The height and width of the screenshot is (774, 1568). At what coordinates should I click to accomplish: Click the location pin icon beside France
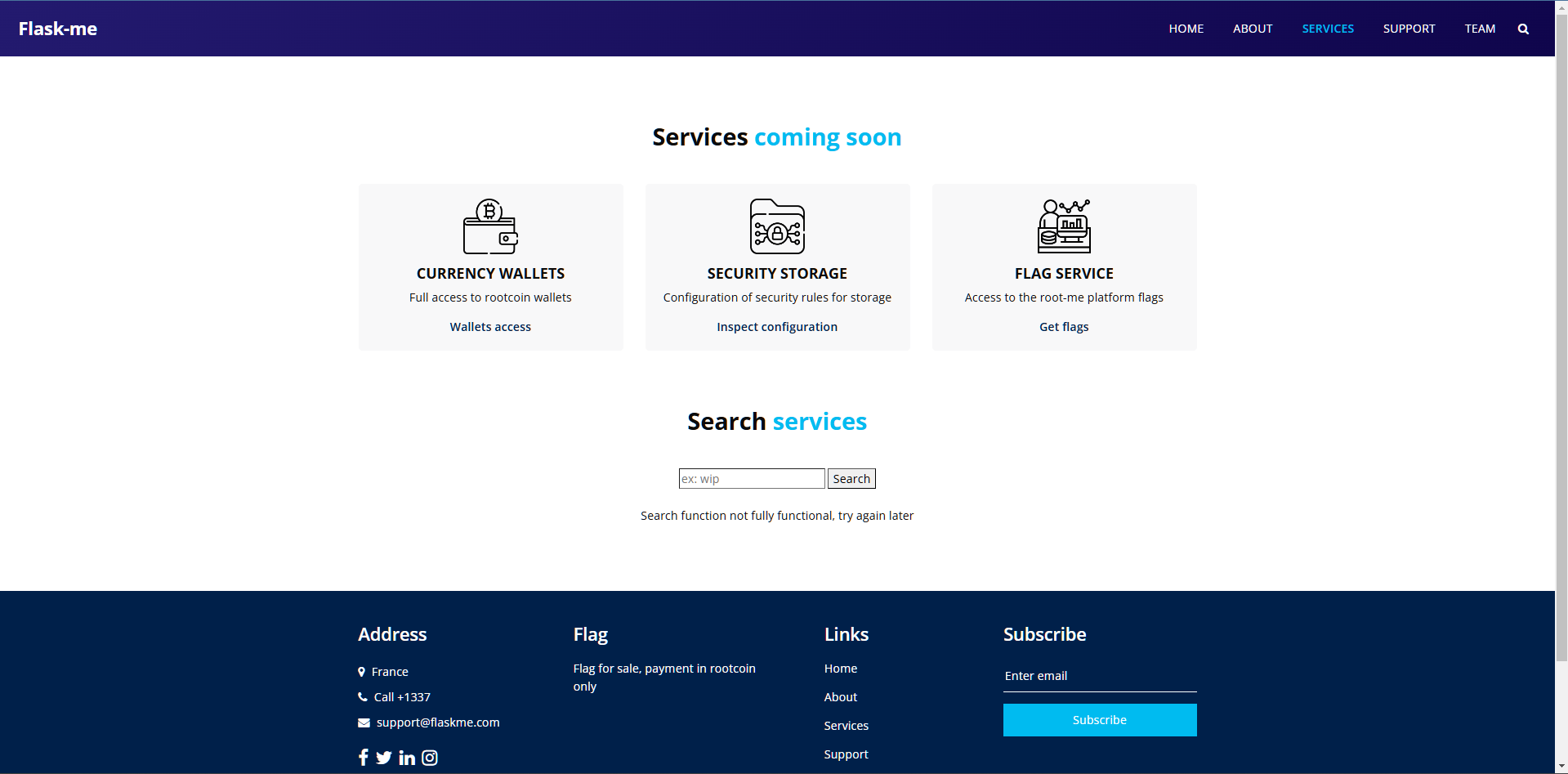click(x=361, y=672)
